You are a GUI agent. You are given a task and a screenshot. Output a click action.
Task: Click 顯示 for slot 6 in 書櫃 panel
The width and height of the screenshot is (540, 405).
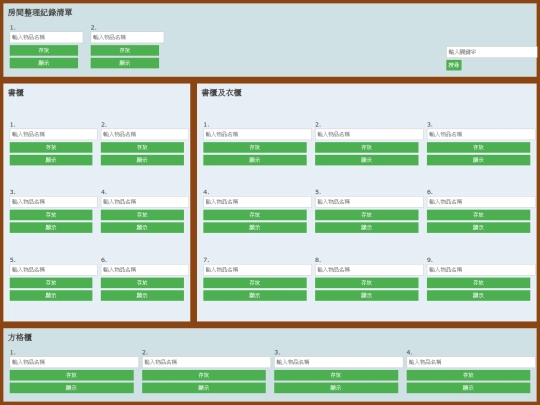point(142,295)
